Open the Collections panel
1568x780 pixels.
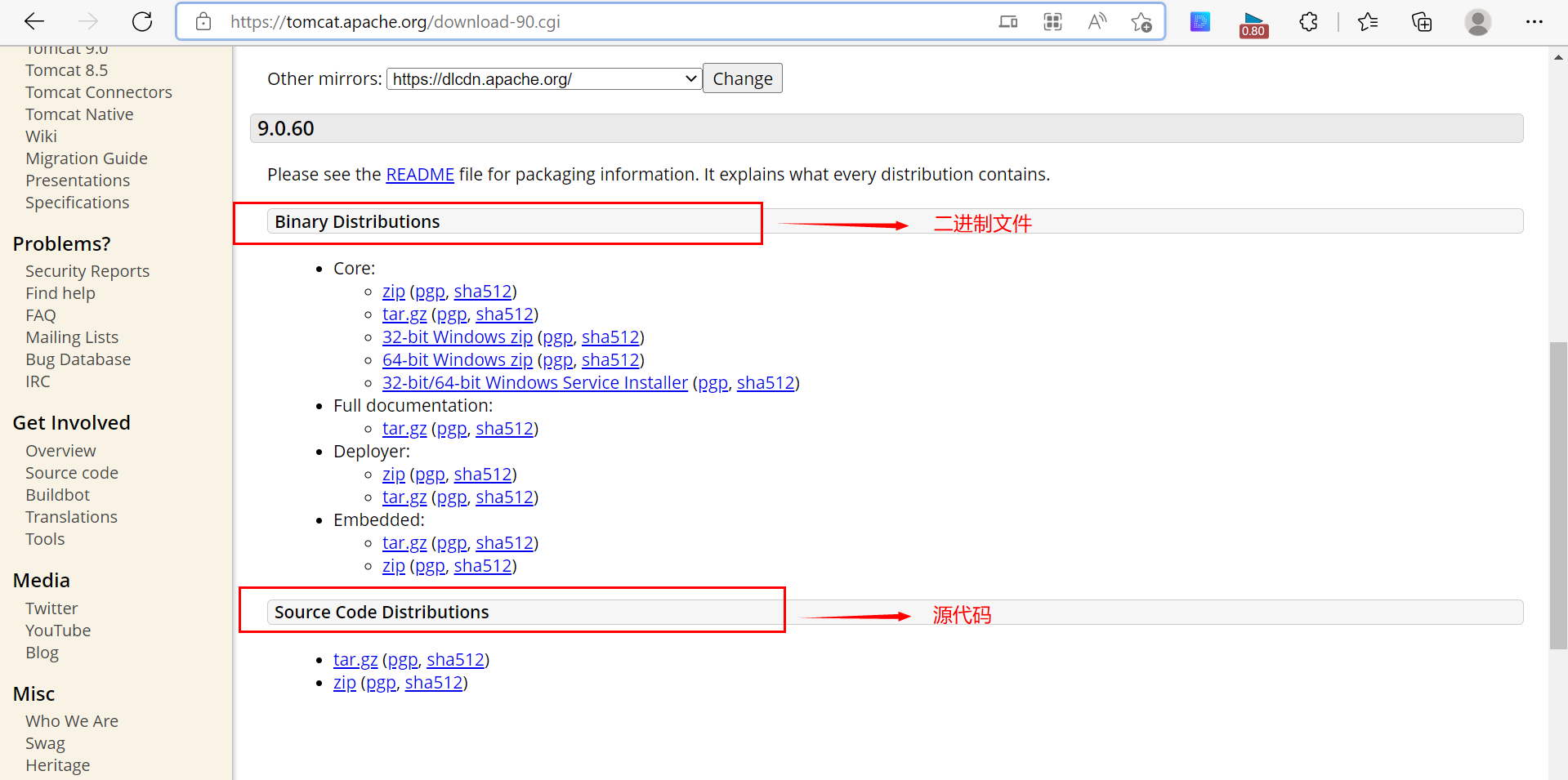pos(1422,22)
